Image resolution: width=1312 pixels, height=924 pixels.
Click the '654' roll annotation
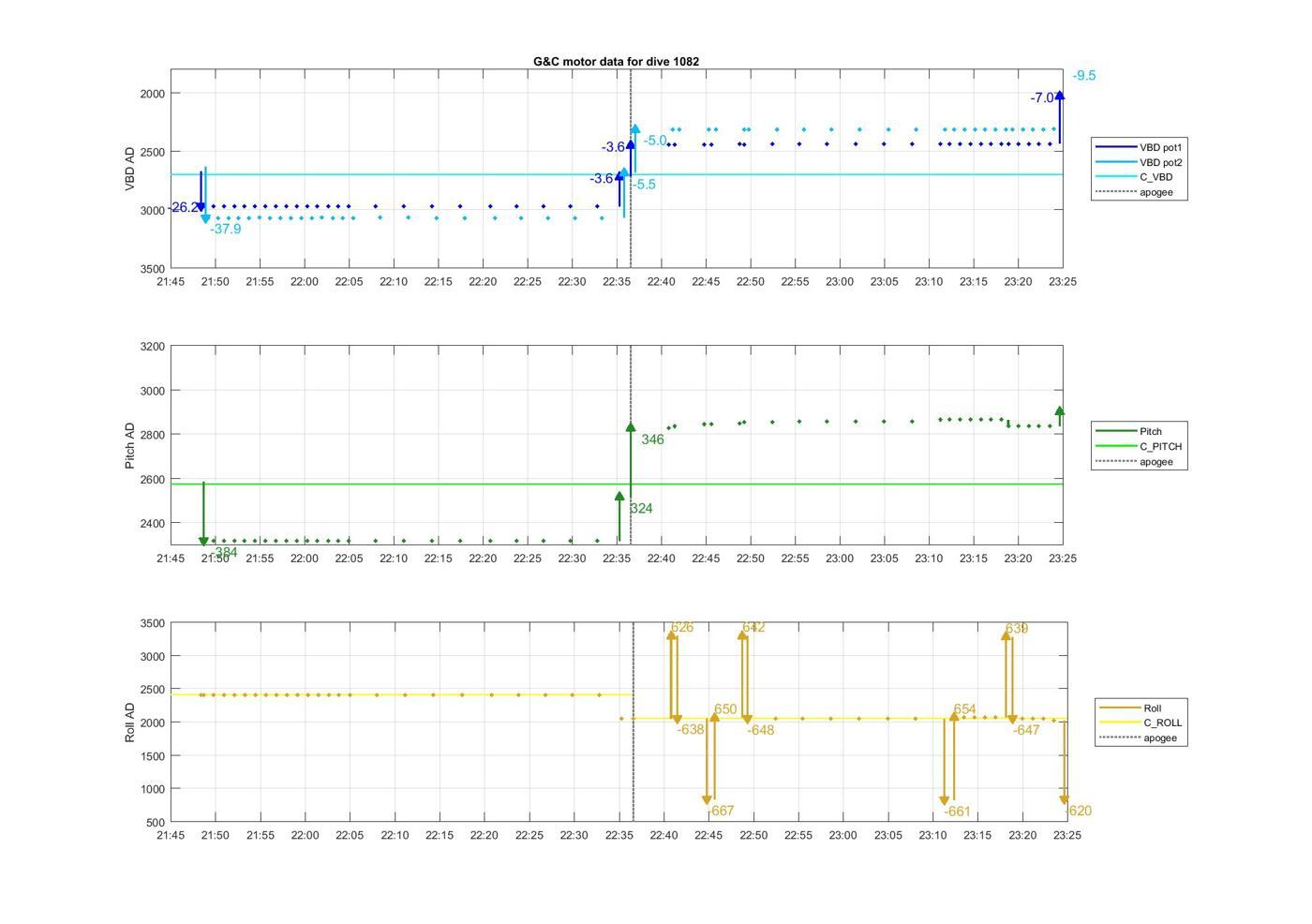964,709
